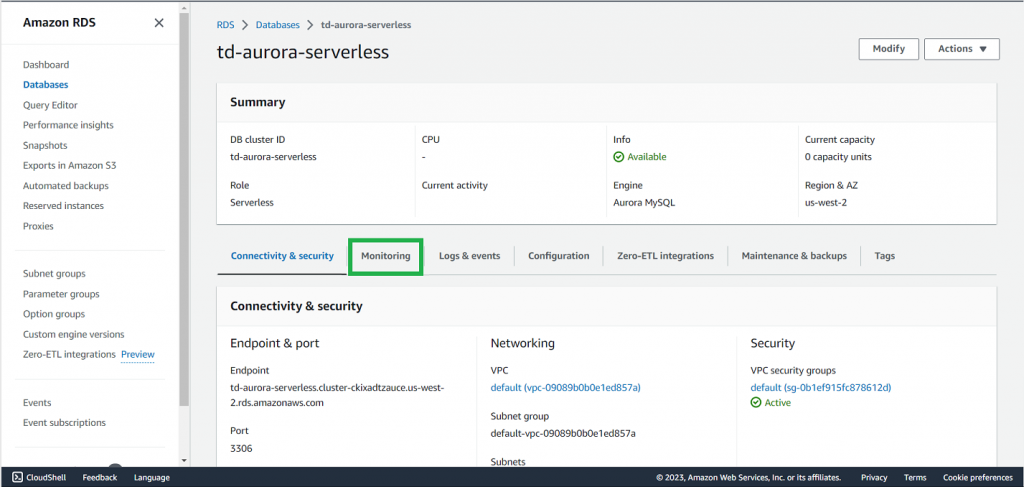Open the Tags tab
This screenshot has height=487, width=1024.
pyautogui.click(x=884, y=256)
